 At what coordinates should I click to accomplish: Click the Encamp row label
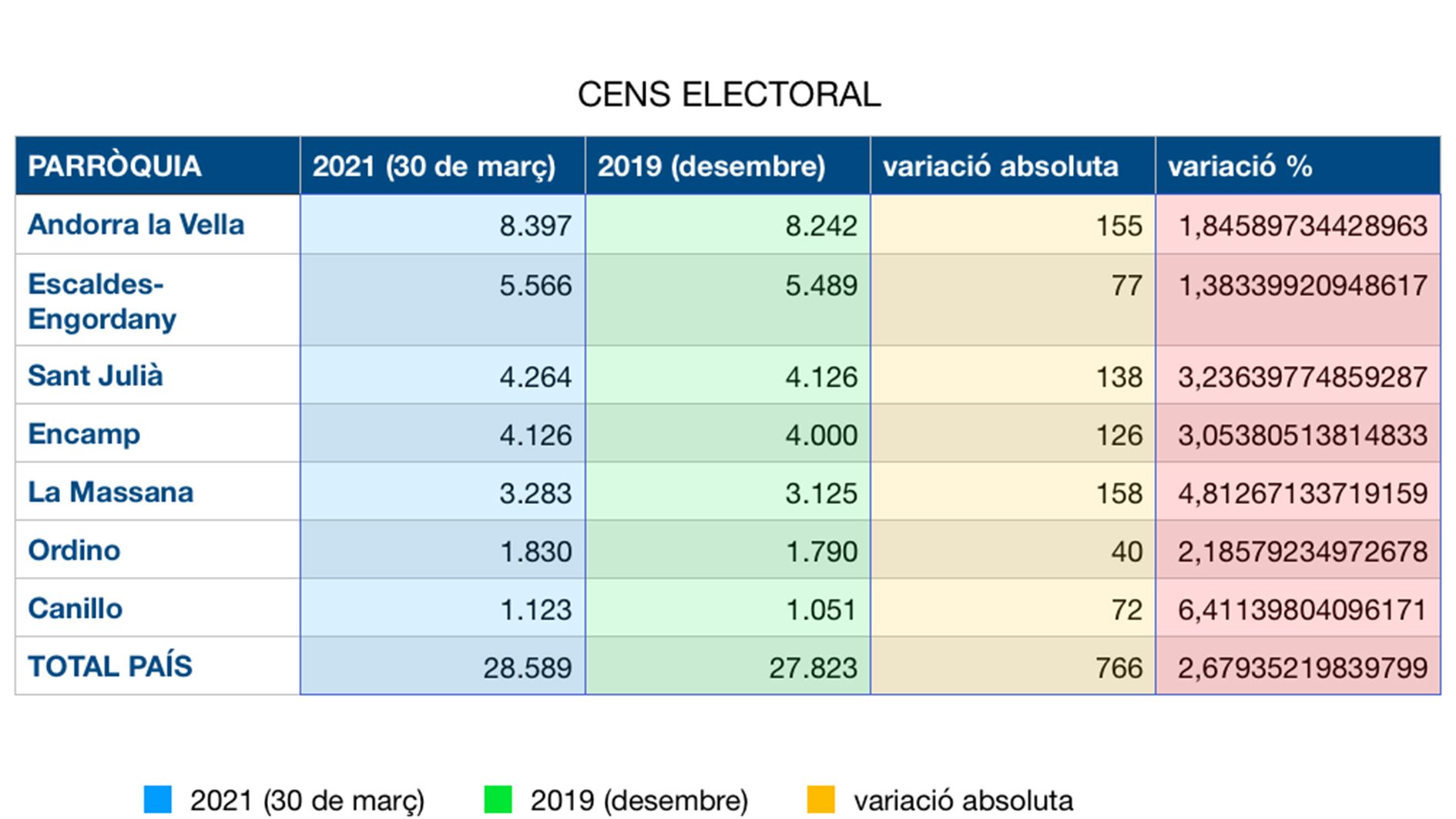tap(84, 434)
